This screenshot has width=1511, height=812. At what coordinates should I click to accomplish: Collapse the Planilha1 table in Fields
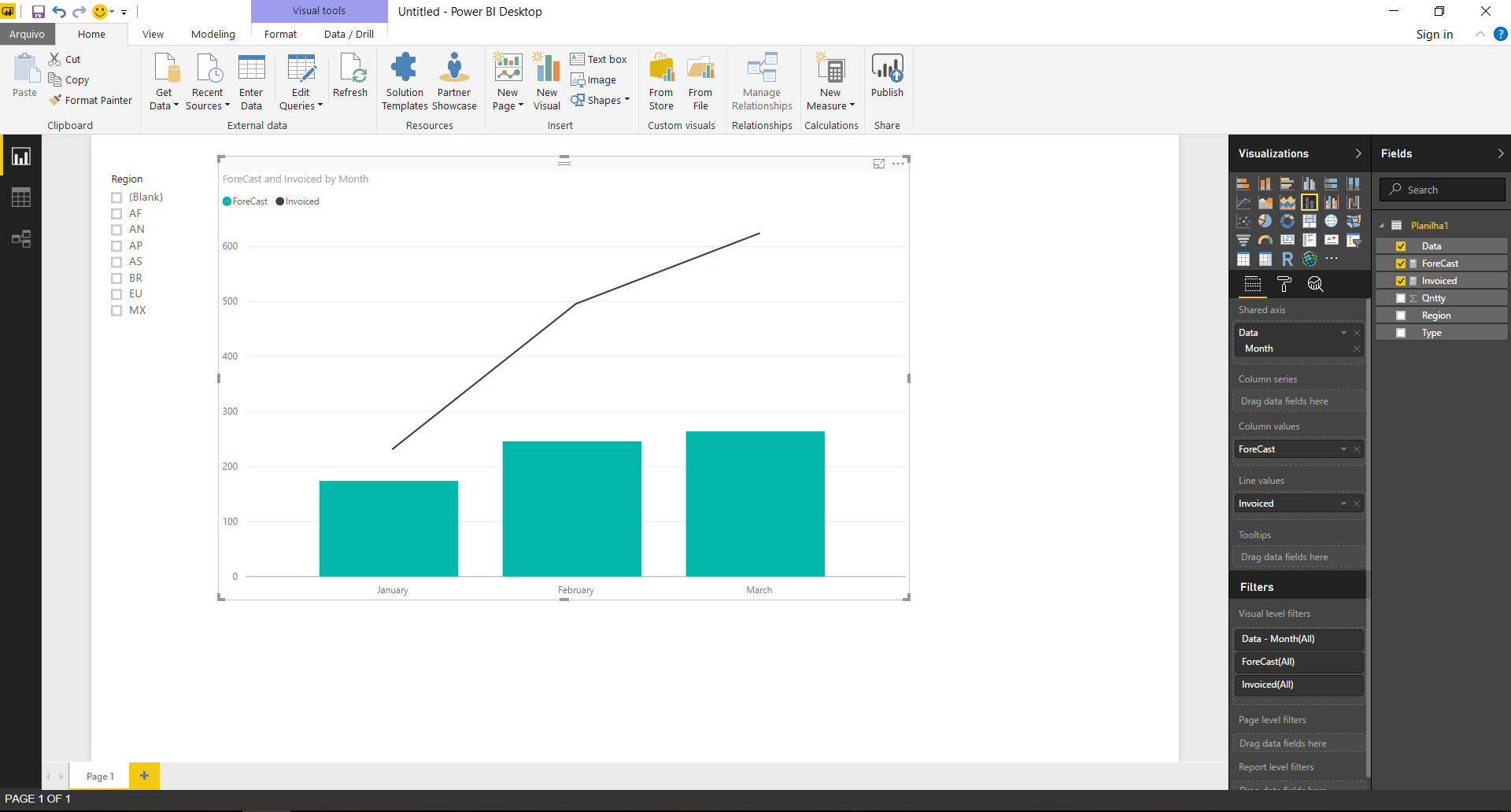(1382, 226)
